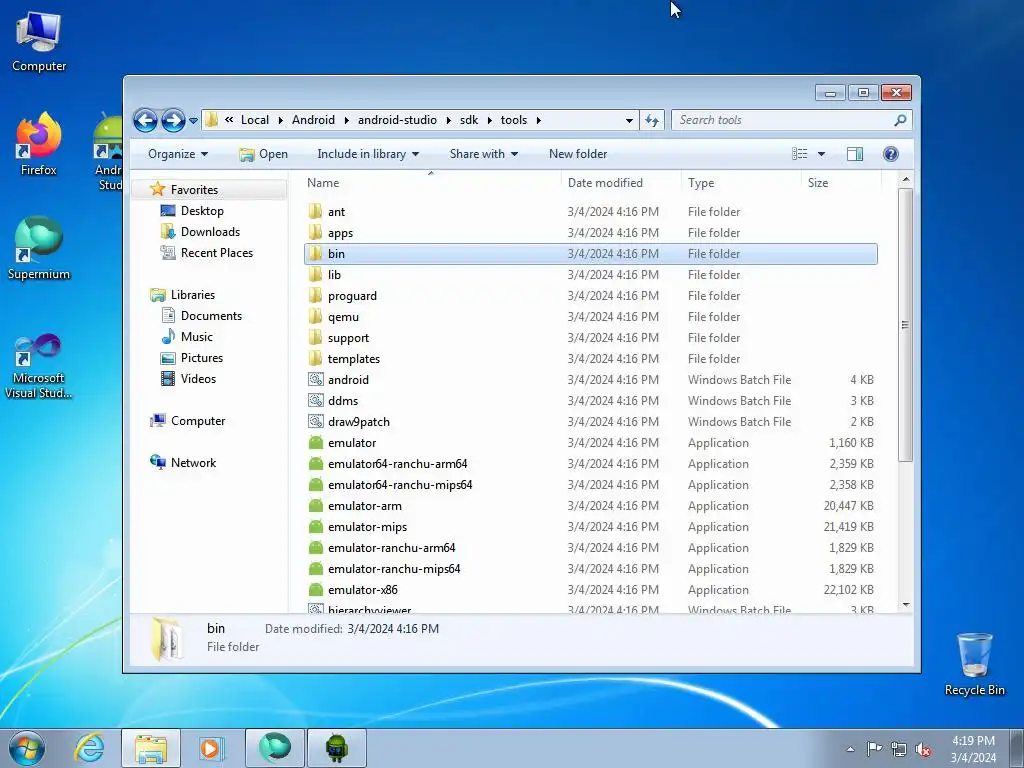
Task: Click Android in the breadcrumb path
Action: (313, 120)
